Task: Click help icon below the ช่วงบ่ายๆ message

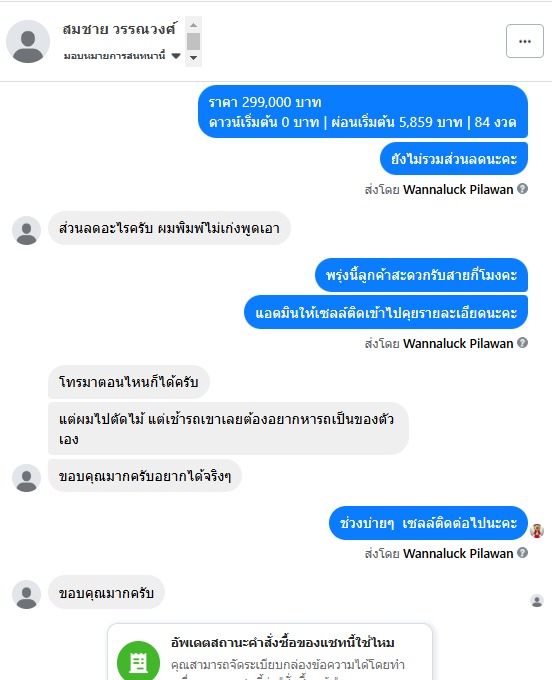Action: tap(523, 552)
